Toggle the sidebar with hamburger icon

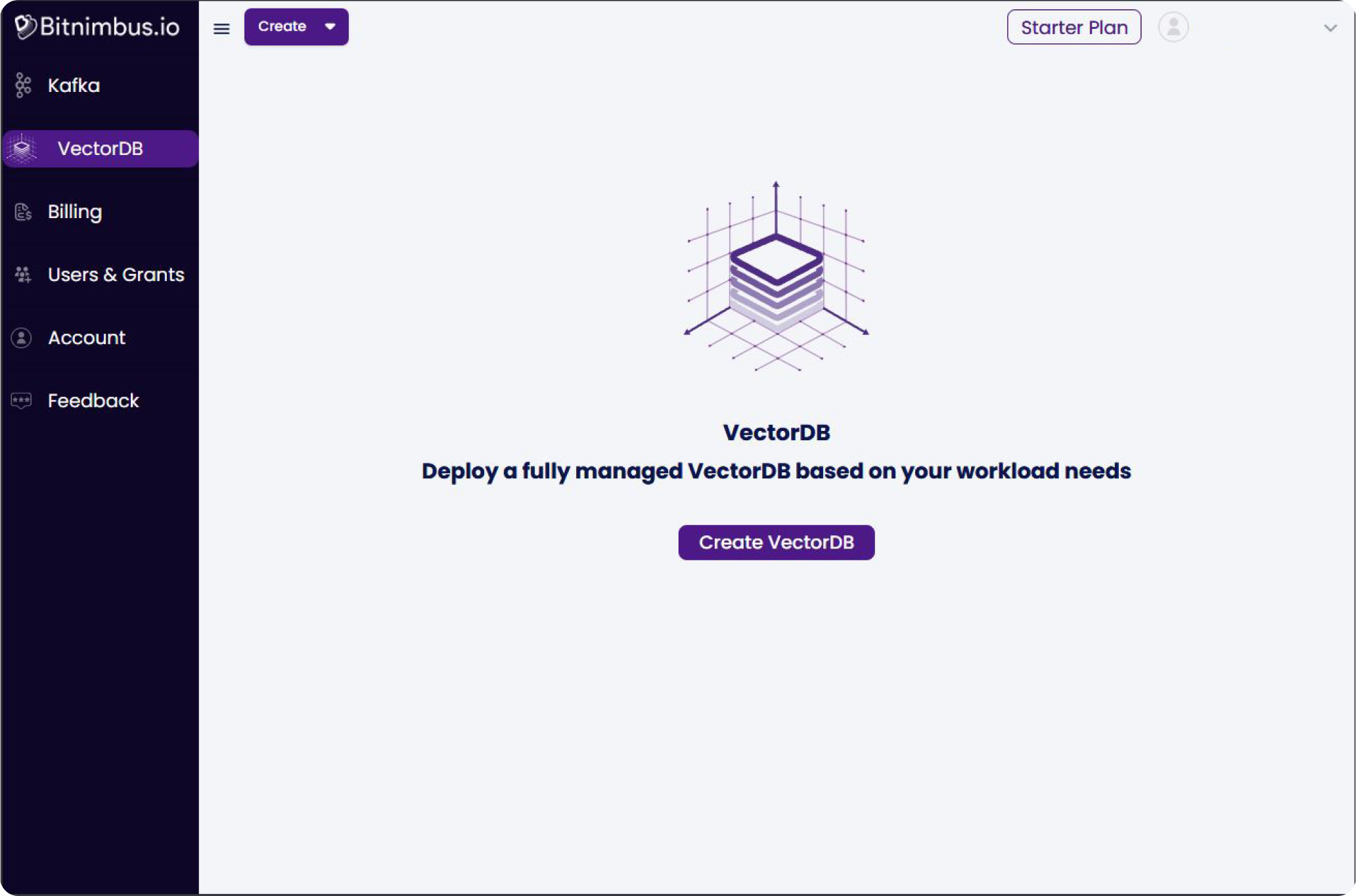[x=221, y=28]
